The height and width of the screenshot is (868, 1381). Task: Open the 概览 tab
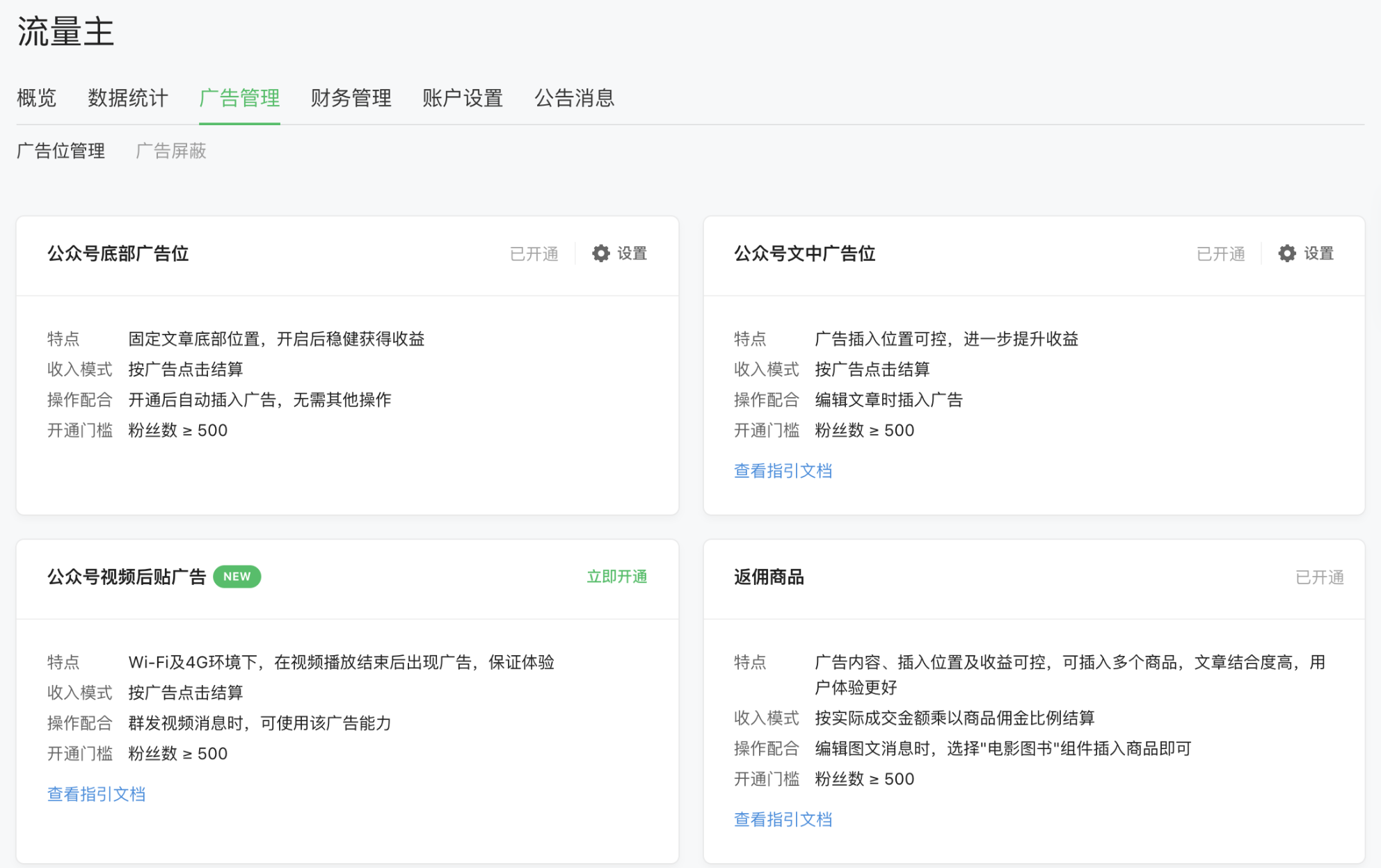pyautogui.click(x=36, y=98)
